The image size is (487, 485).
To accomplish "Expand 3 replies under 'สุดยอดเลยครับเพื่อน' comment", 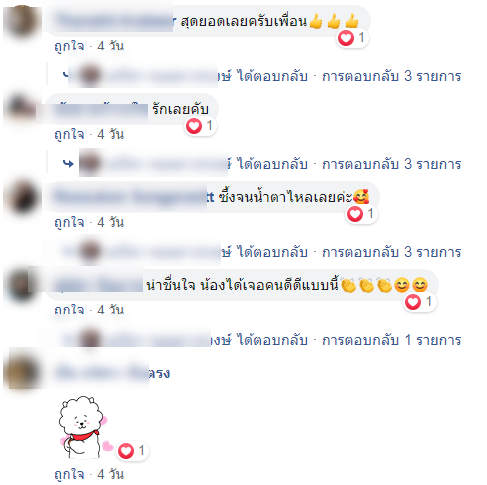I will (392, 76).
